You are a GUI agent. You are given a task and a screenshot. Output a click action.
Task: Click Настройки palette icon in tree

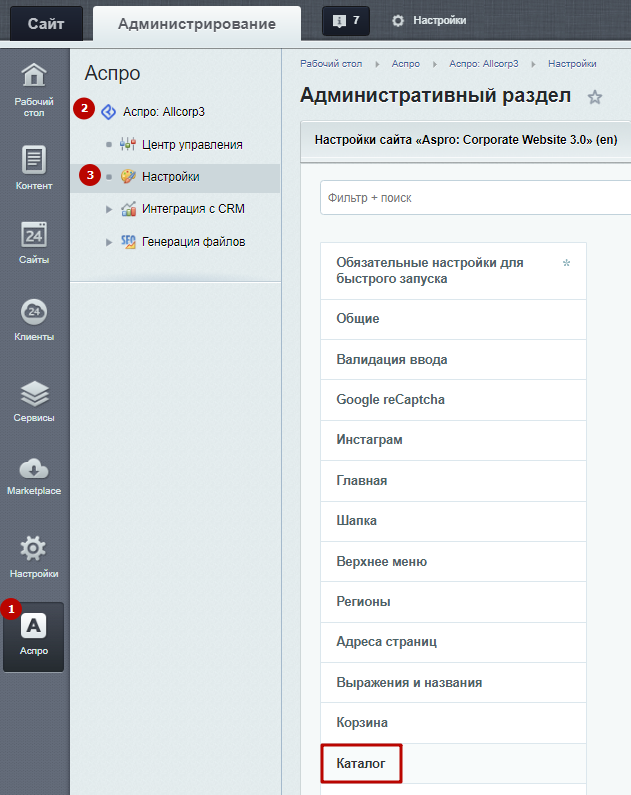[x=128, y=176]
